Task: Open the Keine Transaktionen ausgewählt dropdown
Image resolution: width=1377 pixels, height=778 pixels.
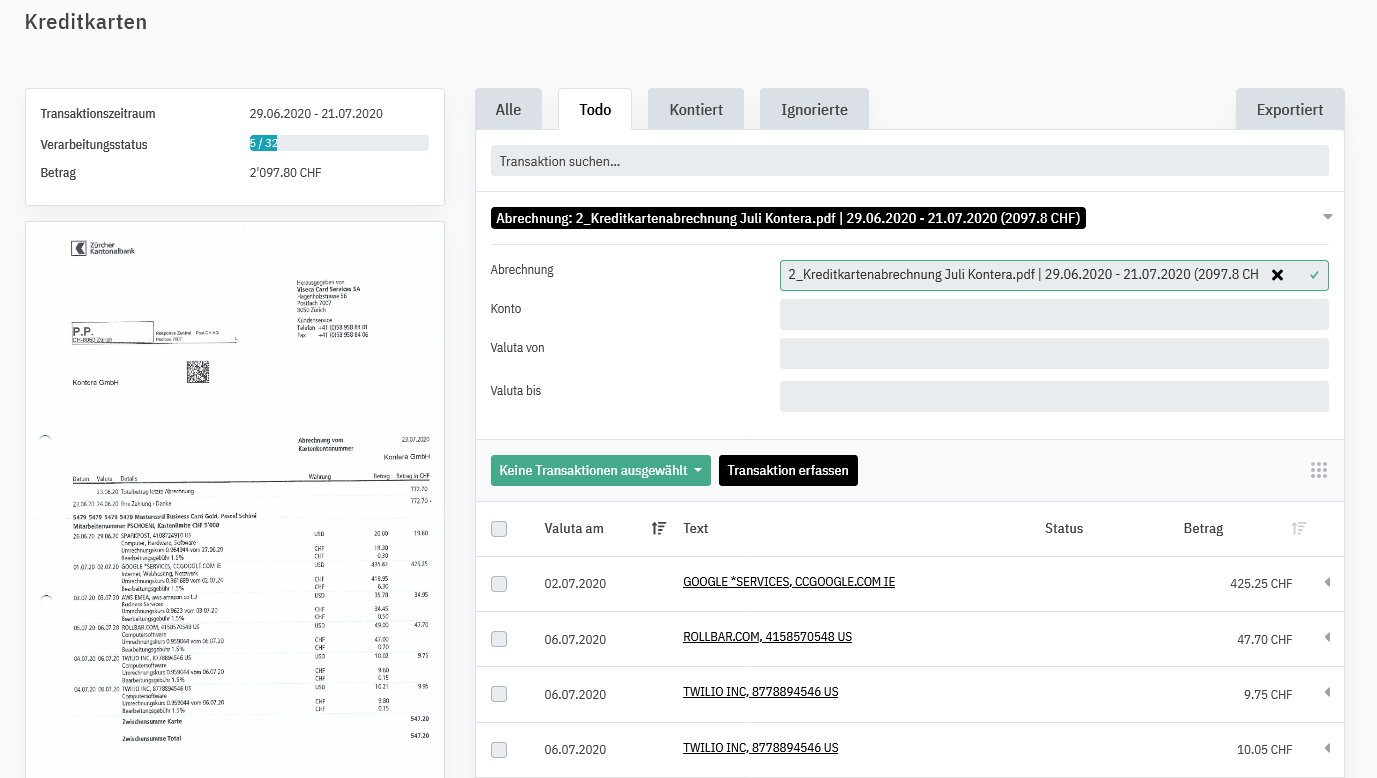Action: coord(601,471)
